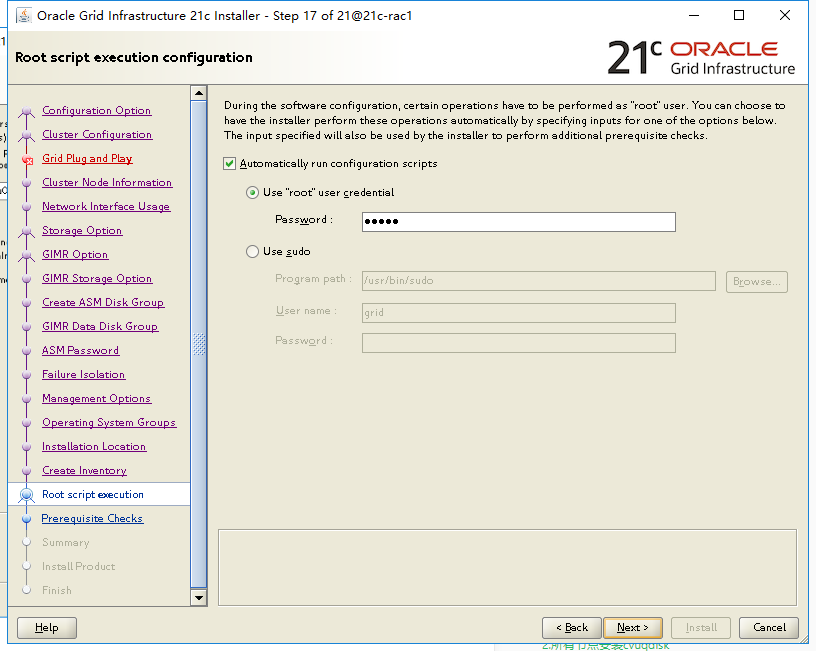Viewport: 816px width, 651px height.
Task: Jump to Cluster Node Information step
Action: [107, 182]
